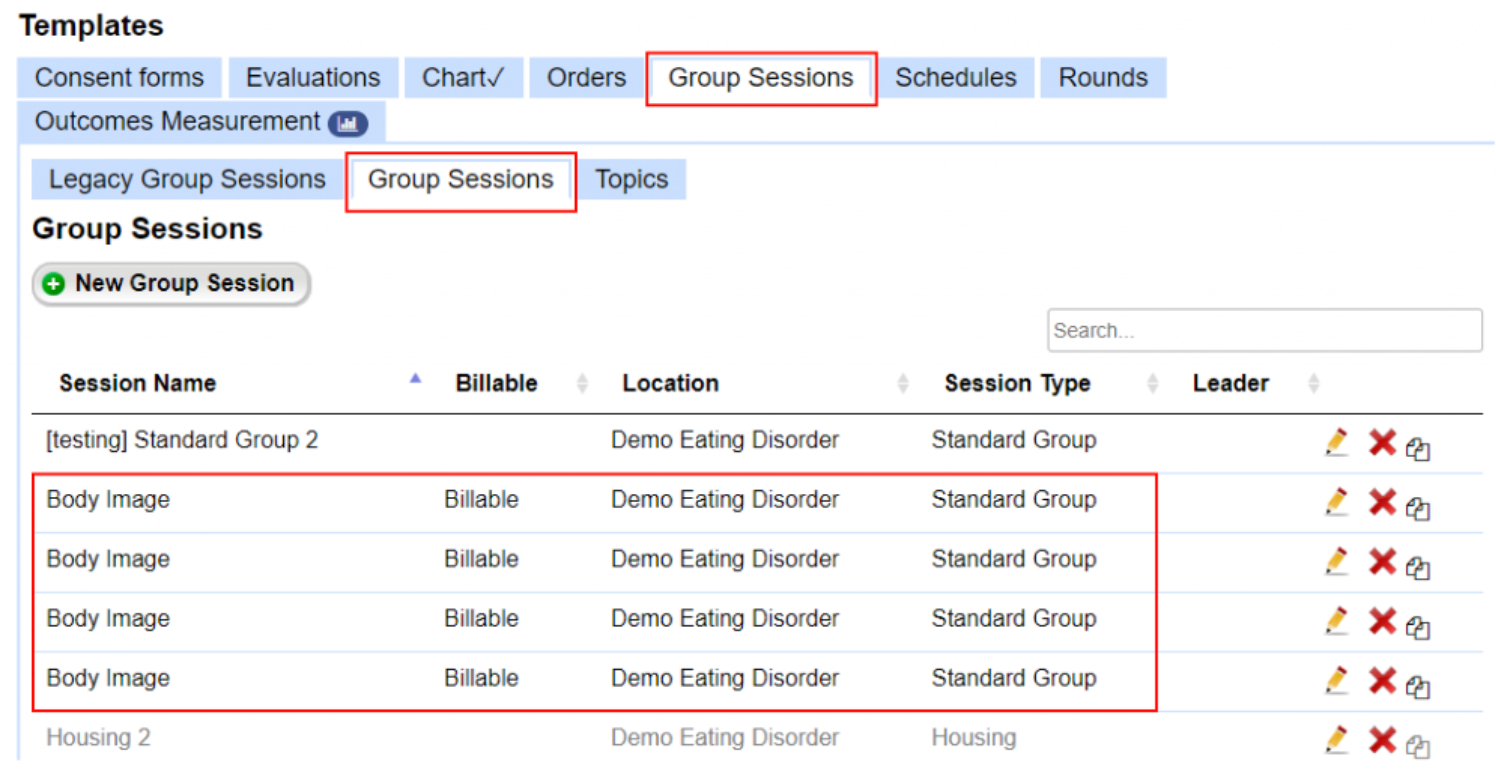Delete the Housing 2 session
Screen dimensions: 1496x776
tap(1382, 739)
